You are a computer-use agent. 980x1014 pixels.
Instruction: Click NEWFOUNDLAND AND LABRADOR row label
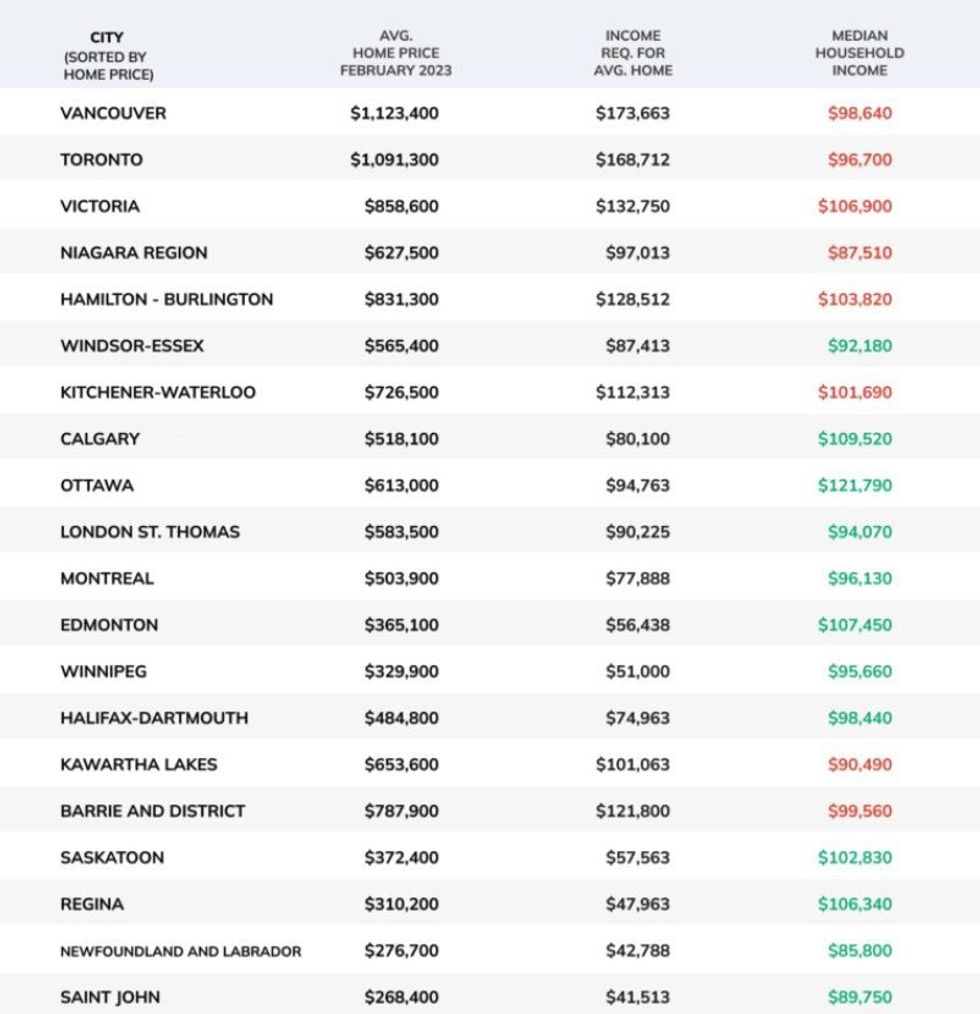tap(181, 951)
